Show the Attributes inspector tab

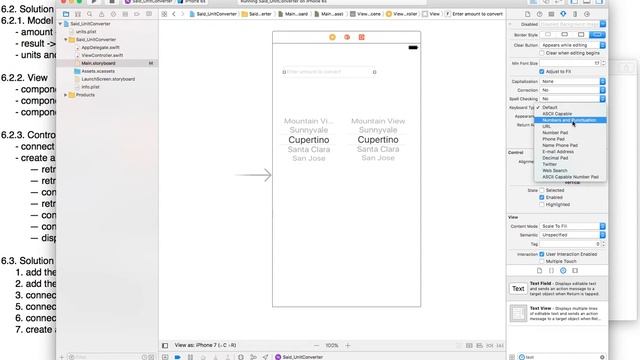tap(563, 14)
